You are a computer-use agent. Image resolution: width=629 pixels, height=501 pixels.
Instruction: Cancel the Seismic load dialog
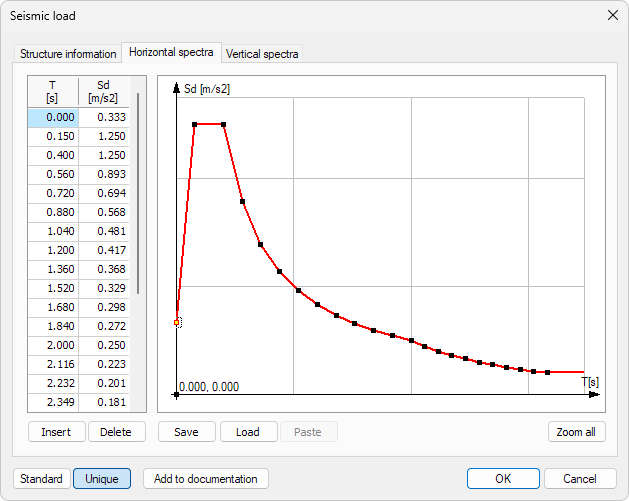tap(580, 479)
